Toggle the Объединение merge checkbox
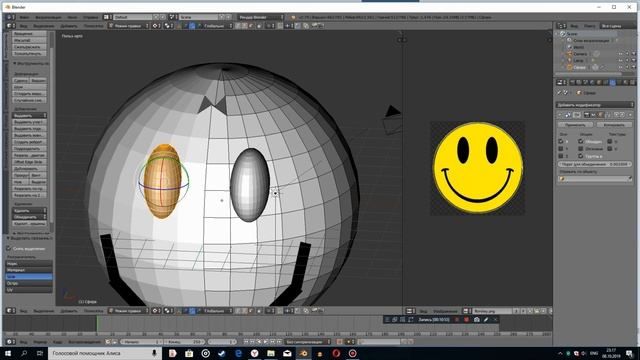640x360 pixels. click(580, 141)
